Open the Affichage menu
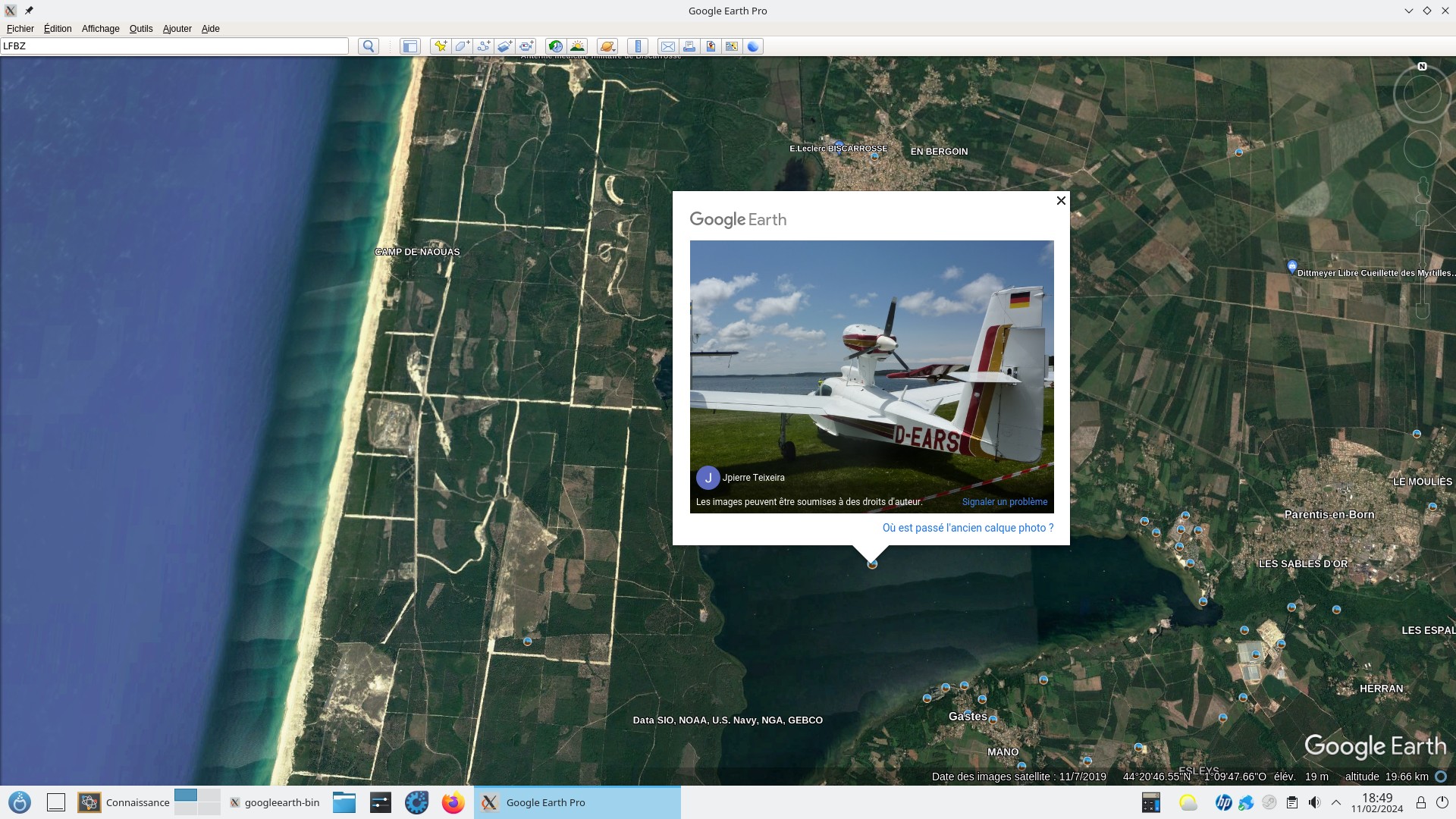 (x=100, y=29)
